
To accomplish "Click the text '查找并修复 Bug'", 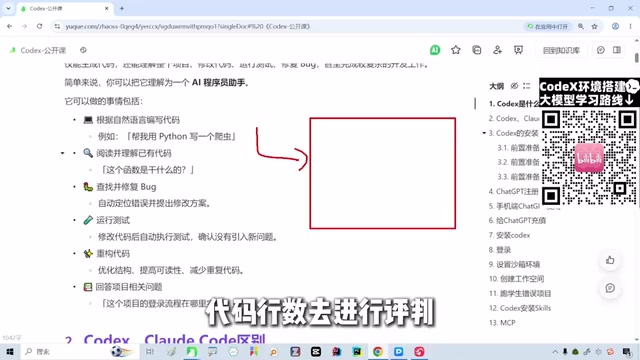I will pyautogui.click(x=126, y=187).
